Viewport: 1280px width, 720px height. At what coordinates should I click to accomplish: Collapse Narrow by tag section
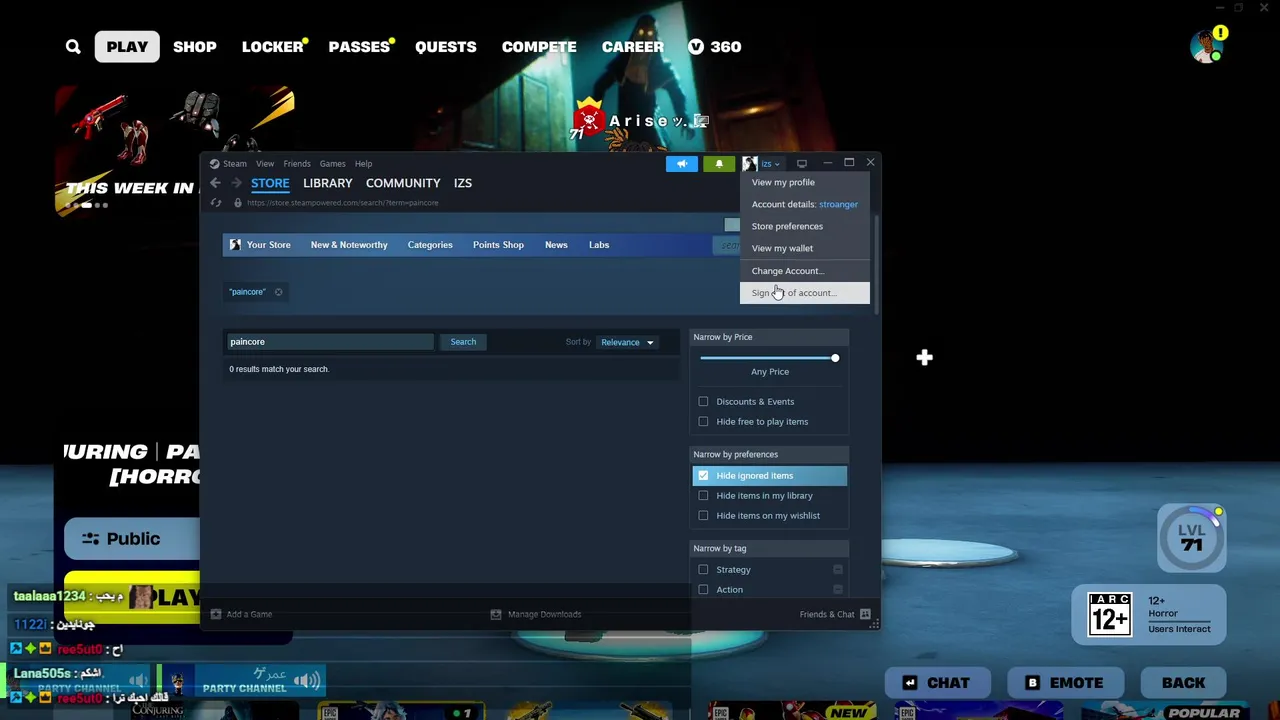pos(770,548)
